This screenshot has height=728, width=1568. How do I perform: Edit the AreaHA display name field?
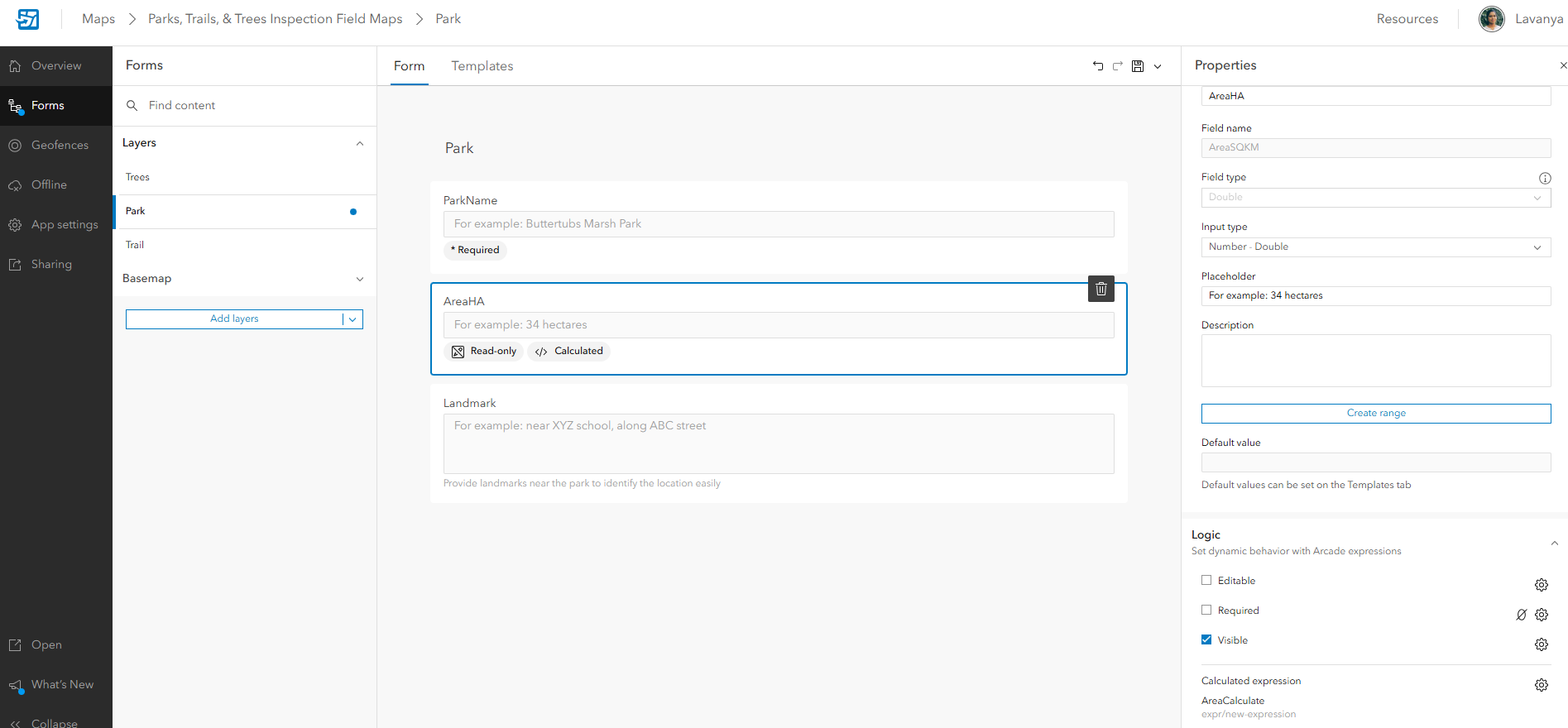click(1376, 96)
